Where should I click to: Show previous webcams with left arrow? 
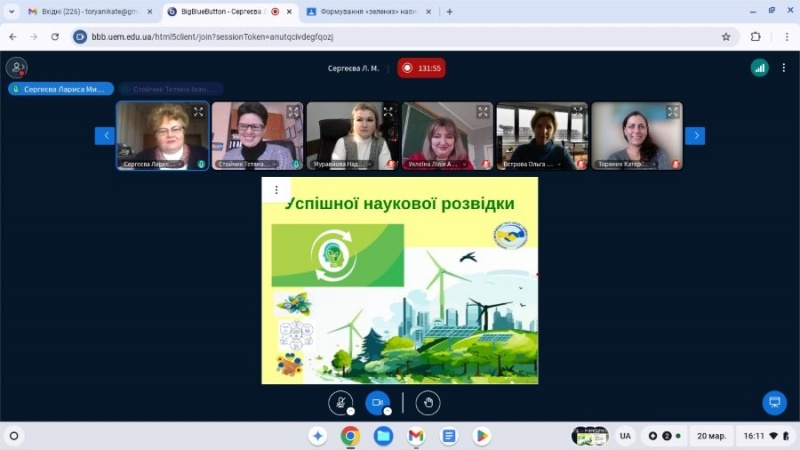click(x=105, y=136)
